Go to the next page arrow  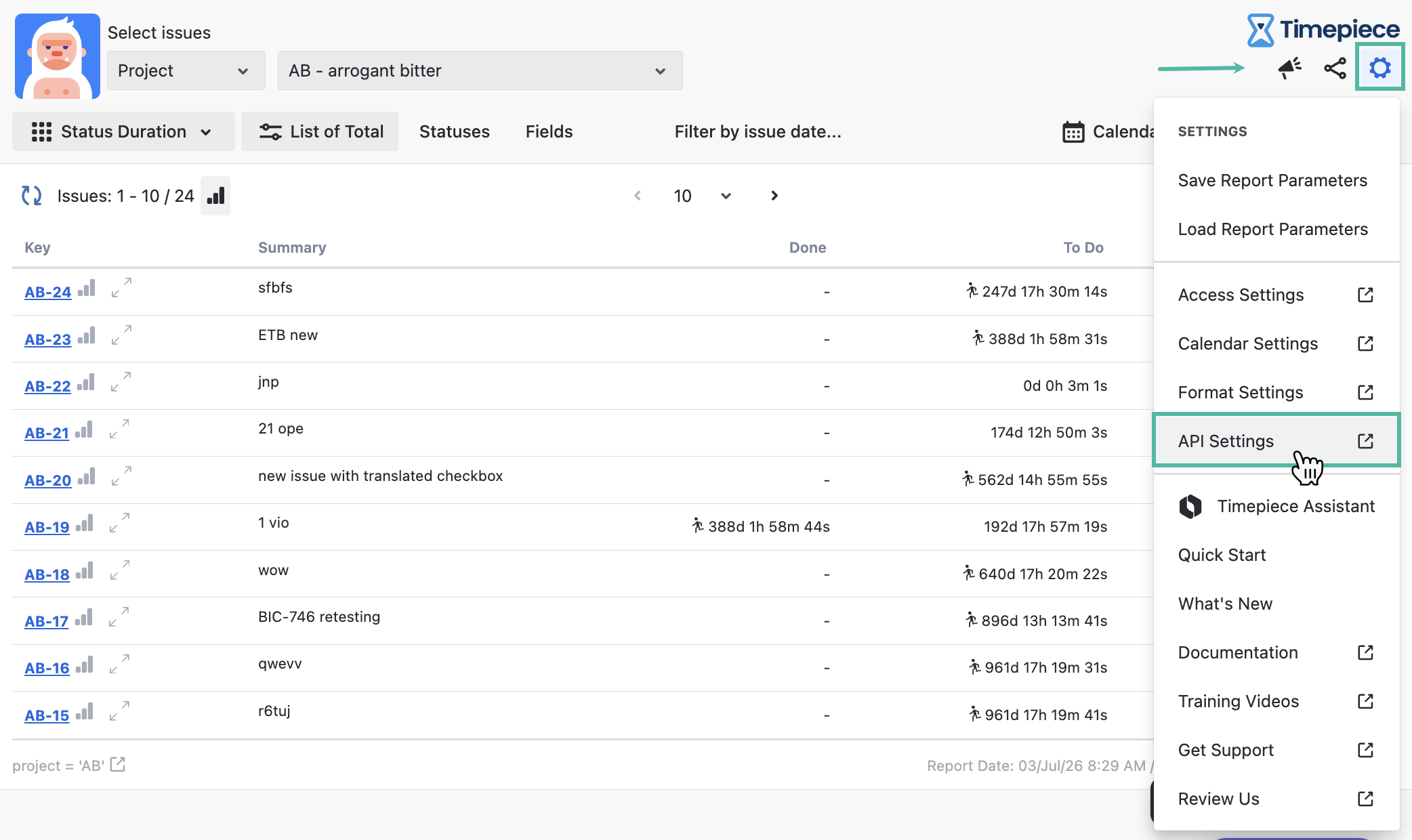click(x=774, y=196)
